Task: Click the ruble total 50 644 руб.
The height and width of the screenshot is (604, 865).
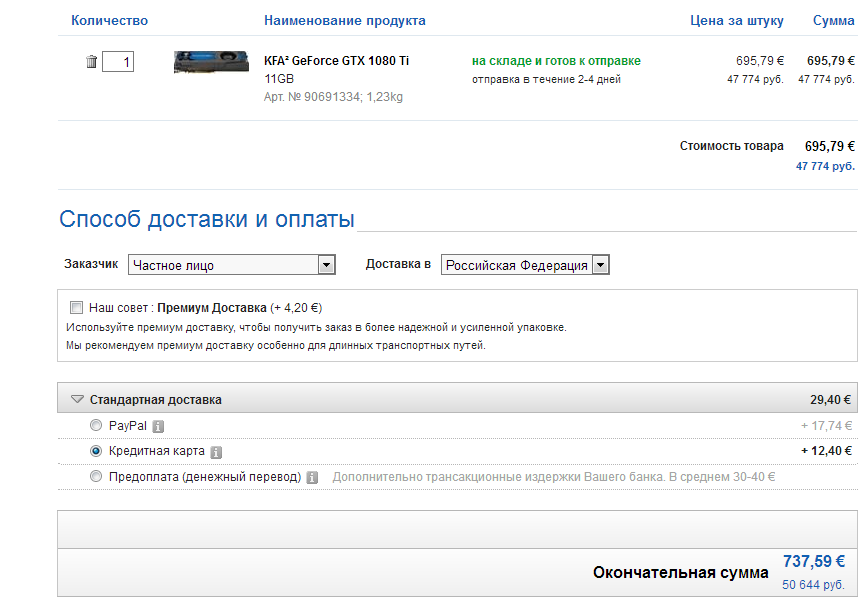Action: click(x=813, y=585)
